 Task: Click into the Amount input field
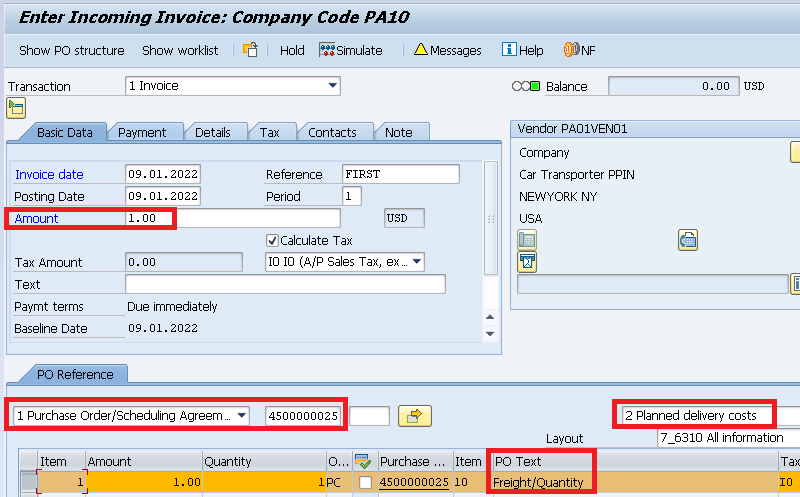[232, 218]
